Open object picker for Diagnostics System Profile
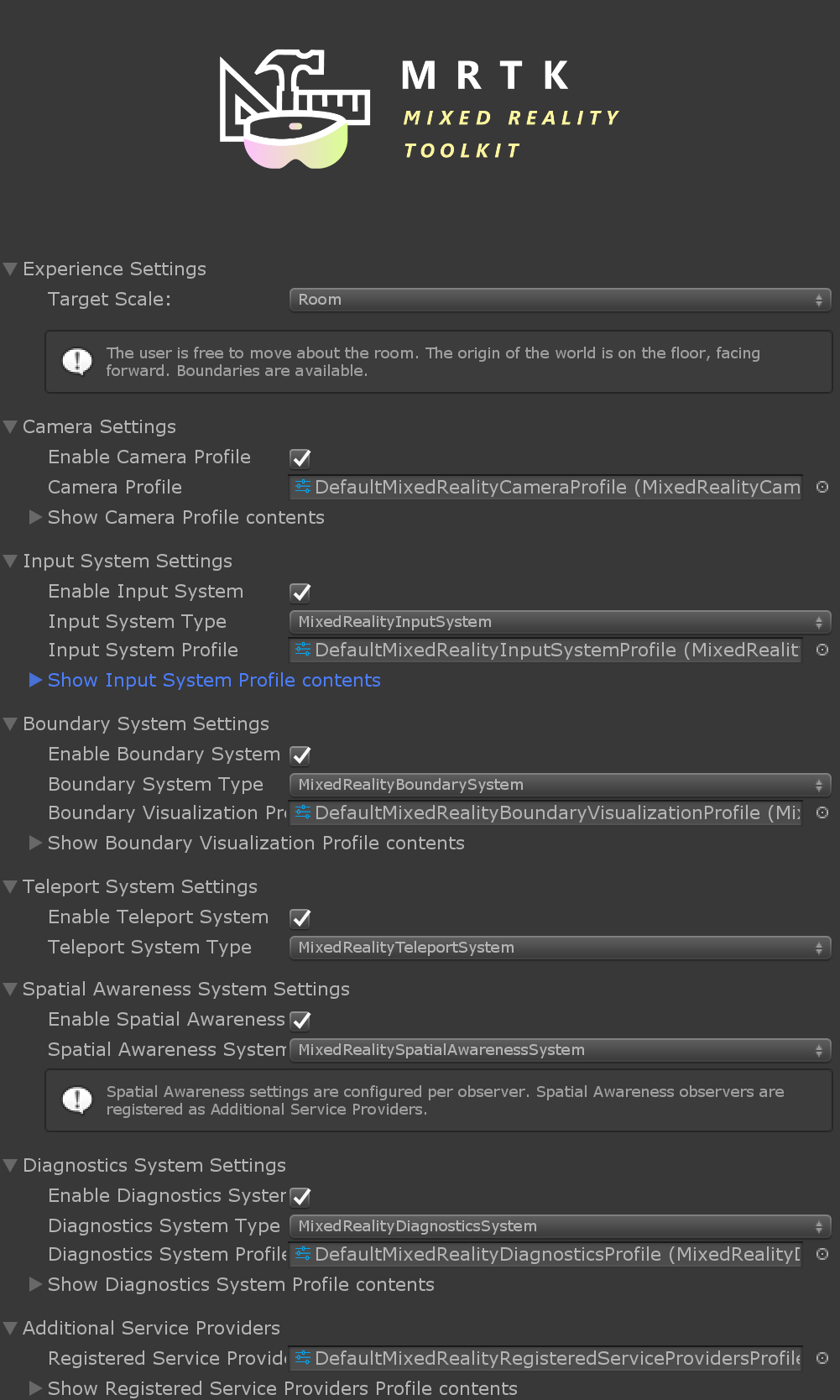The width and height of the screenshot is (840, 1400). (x=822, y=1254)
